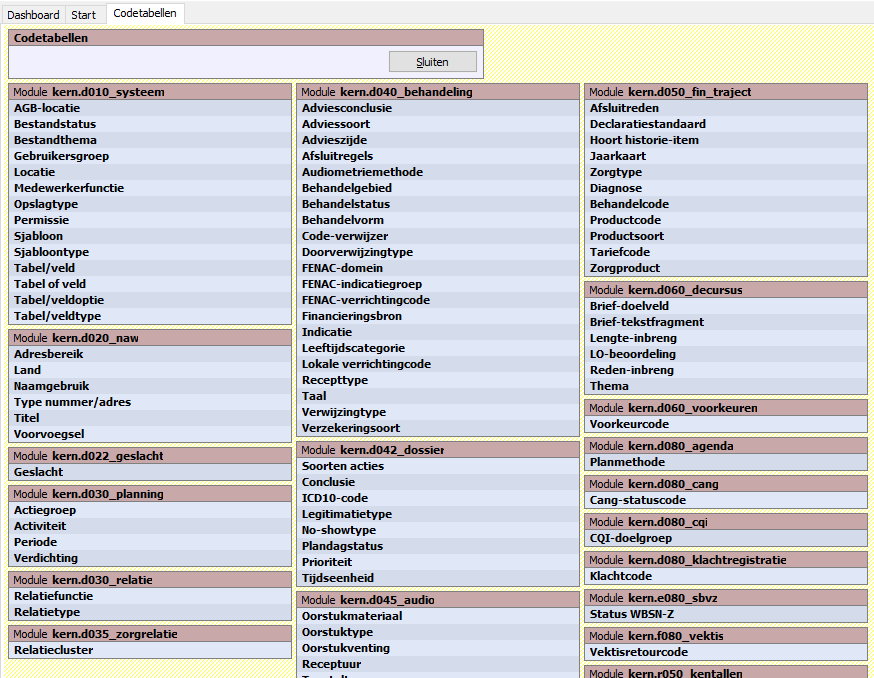Open the Actiegroep planning table

[x=45, y=510]
